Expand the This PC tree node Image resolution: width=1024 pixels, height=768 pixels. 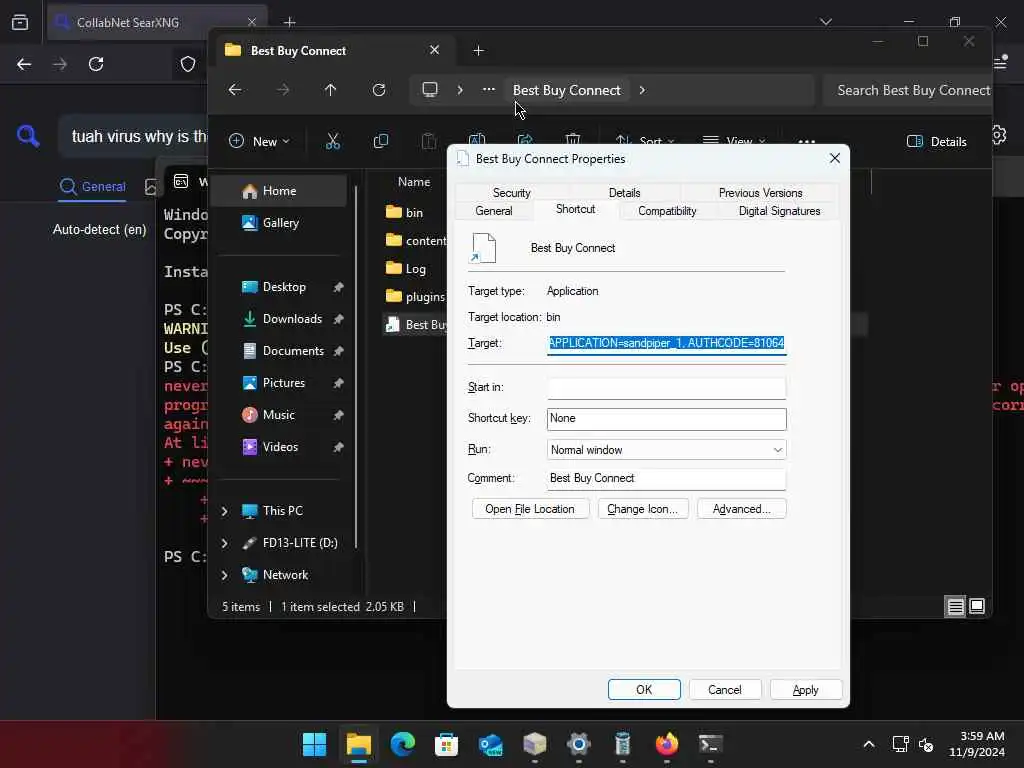(225, 511)
